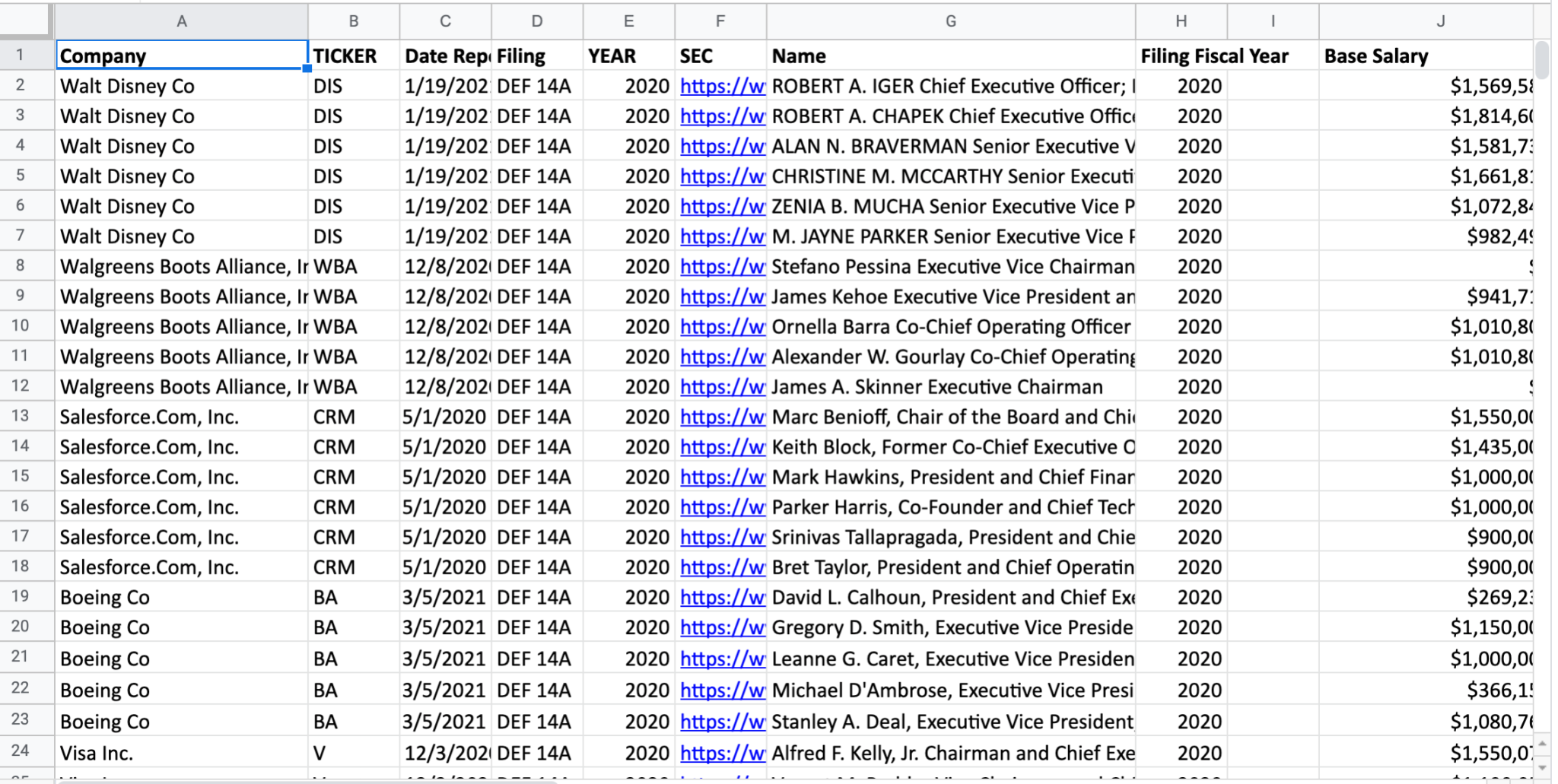1558x784 pixels.
Task: Click column J header
Action: [x=1439, y=21]
